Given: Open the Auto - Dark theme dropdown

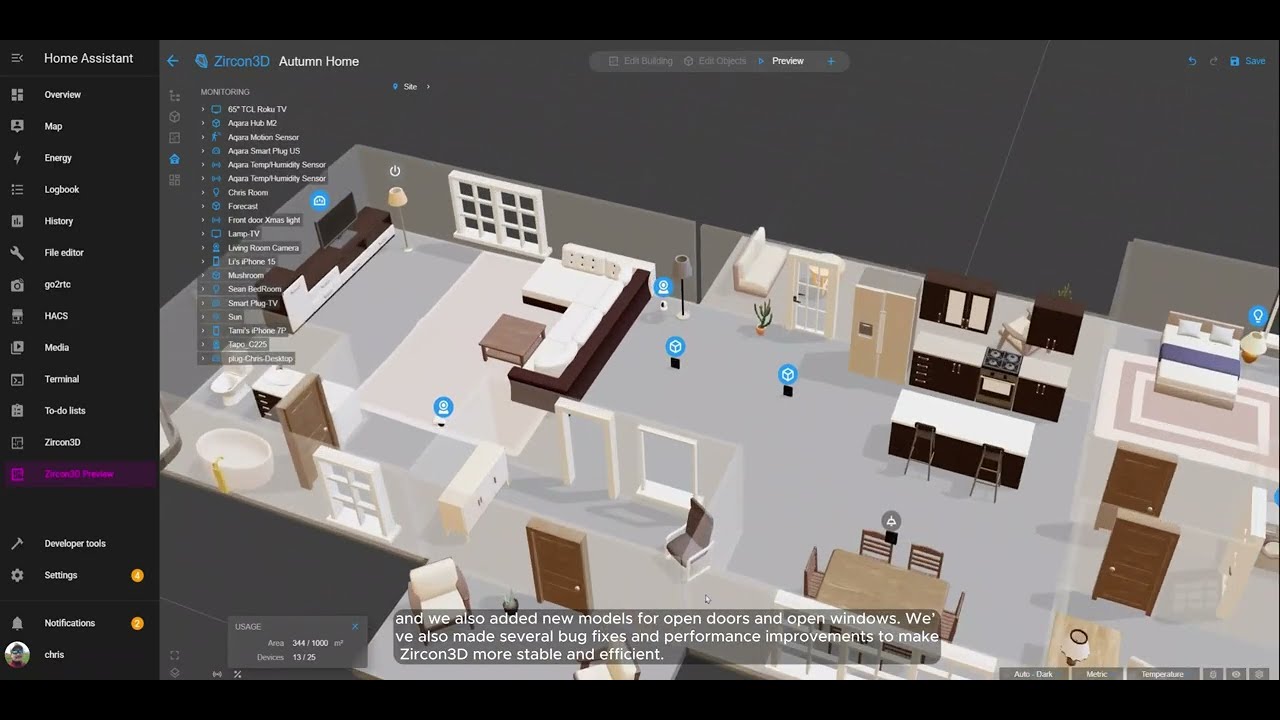Looking at the screenshot, I should pyautogui.click(x=1033, y=674).
